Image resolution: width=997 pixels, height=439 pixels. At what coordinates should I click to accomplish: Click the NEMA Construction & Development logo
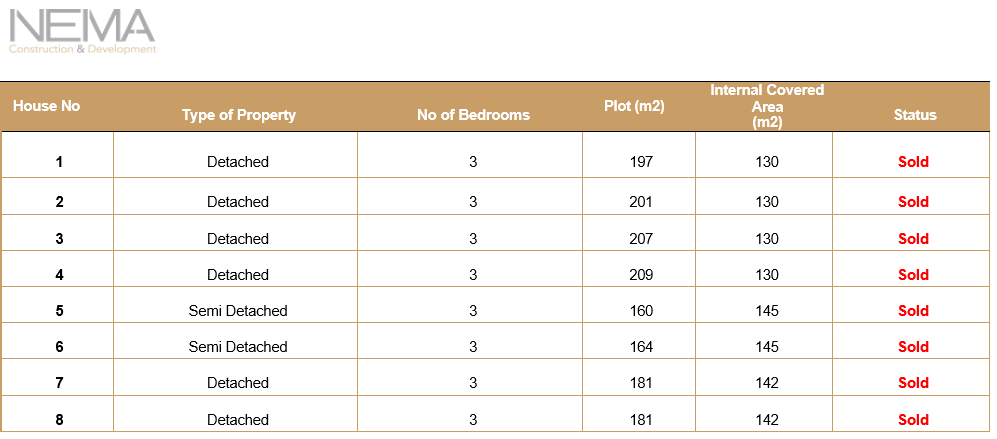82,32
